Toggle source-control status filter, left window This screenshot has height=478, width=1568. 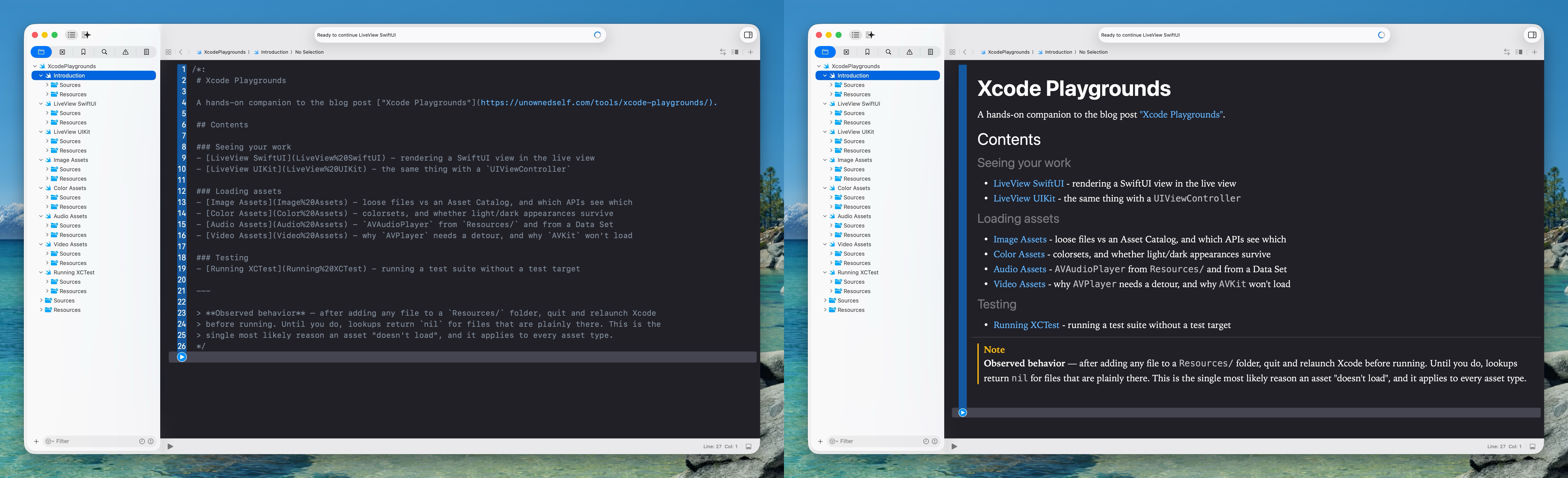(150, 441)
